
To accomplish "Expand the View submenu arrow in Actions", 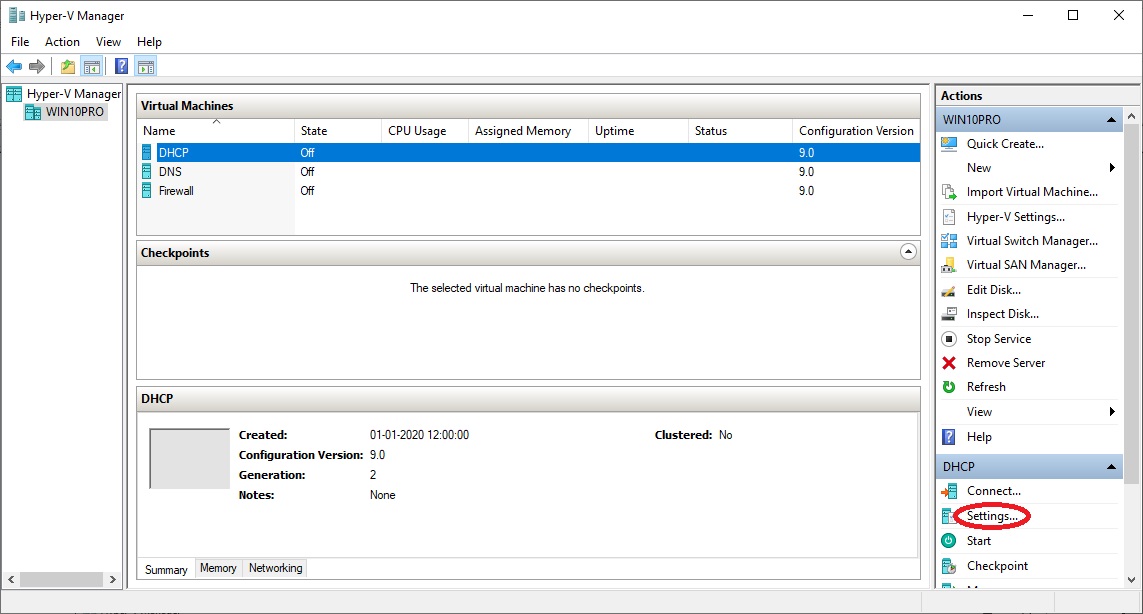I will [1112, 412].
